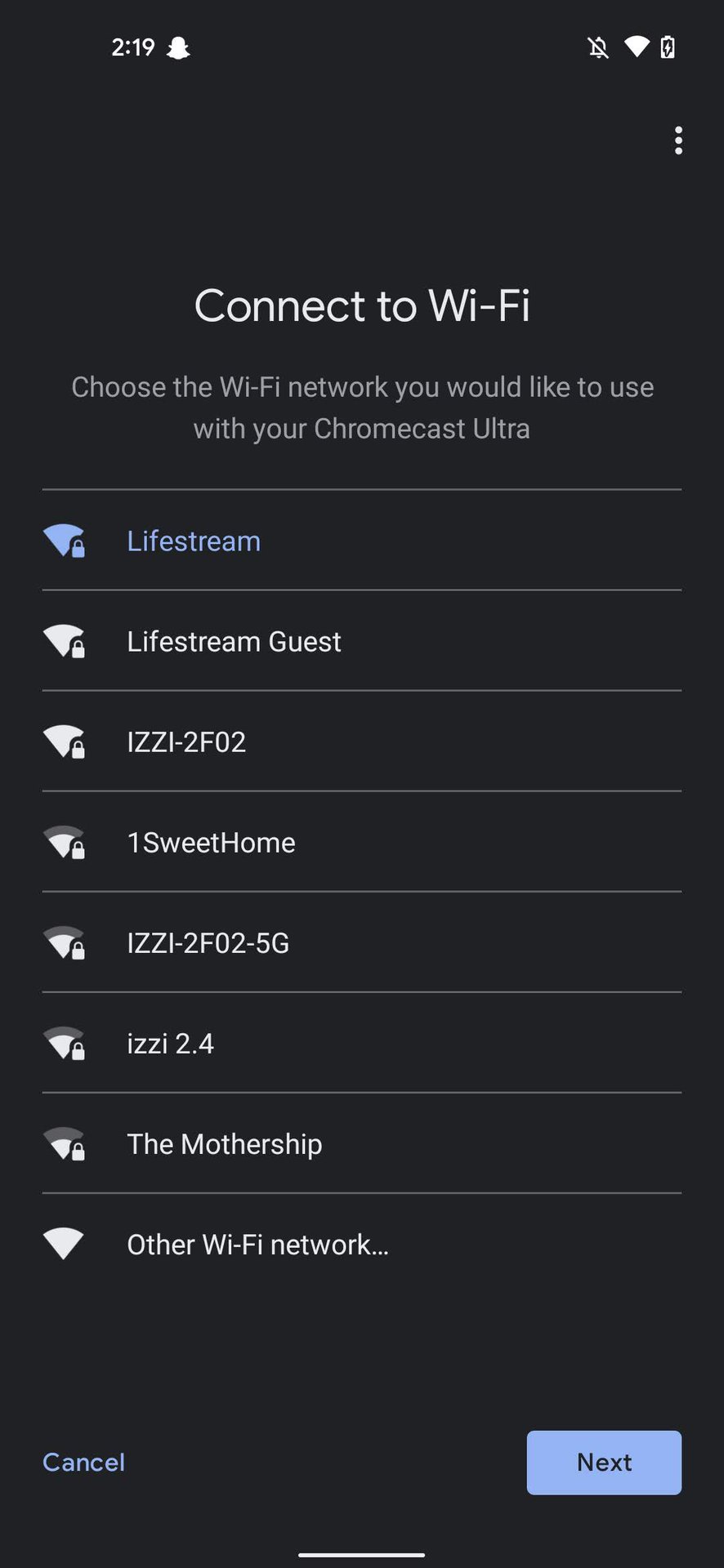
Task: Select the IZZI-2F02 network
Action: [186, 742]
